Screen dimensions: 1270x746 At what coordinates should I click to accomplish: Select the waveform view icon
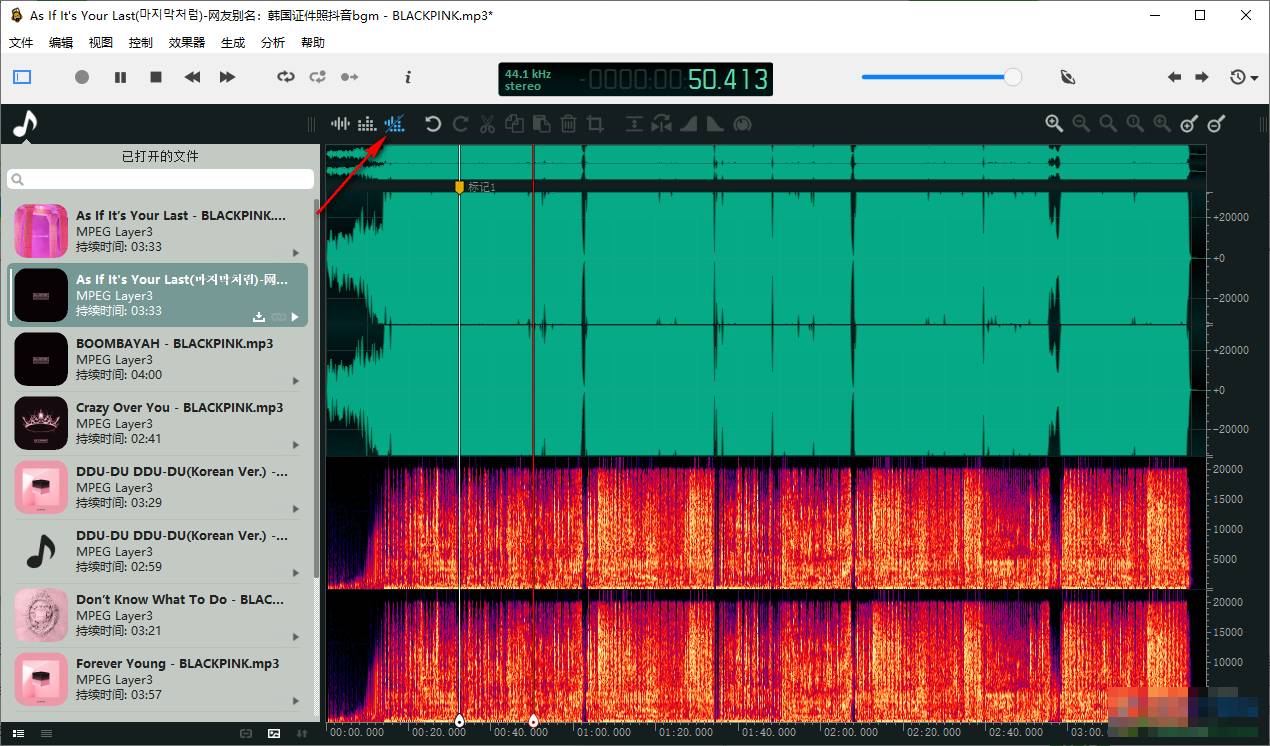(x=340, y=123)
